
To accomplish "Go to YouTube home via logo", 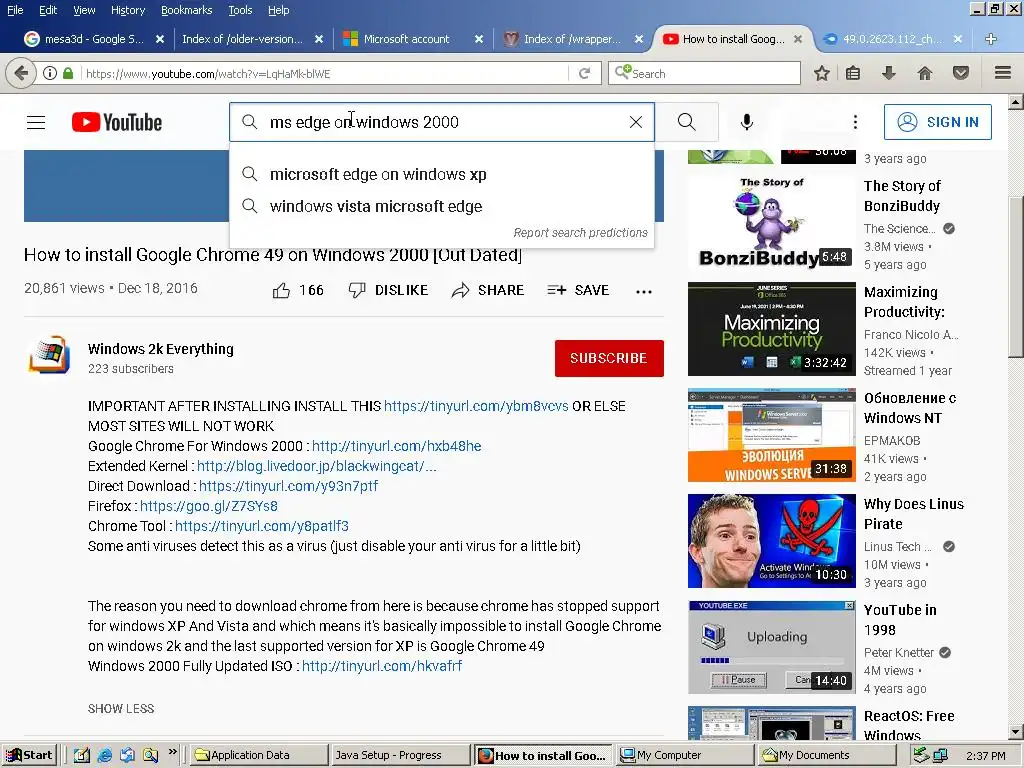I will 117,122.
